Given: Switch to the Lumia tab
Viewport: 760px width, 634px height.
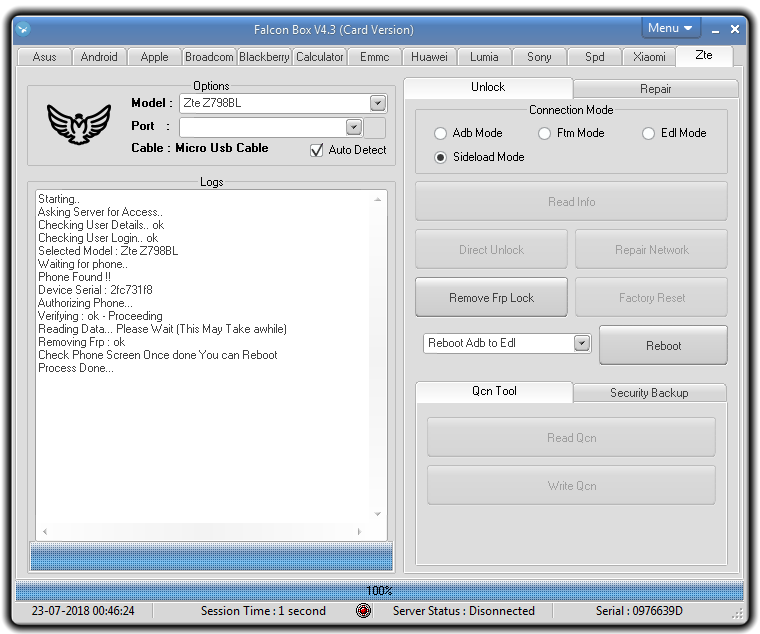Looking at the screenshot, I should [484, 57].
